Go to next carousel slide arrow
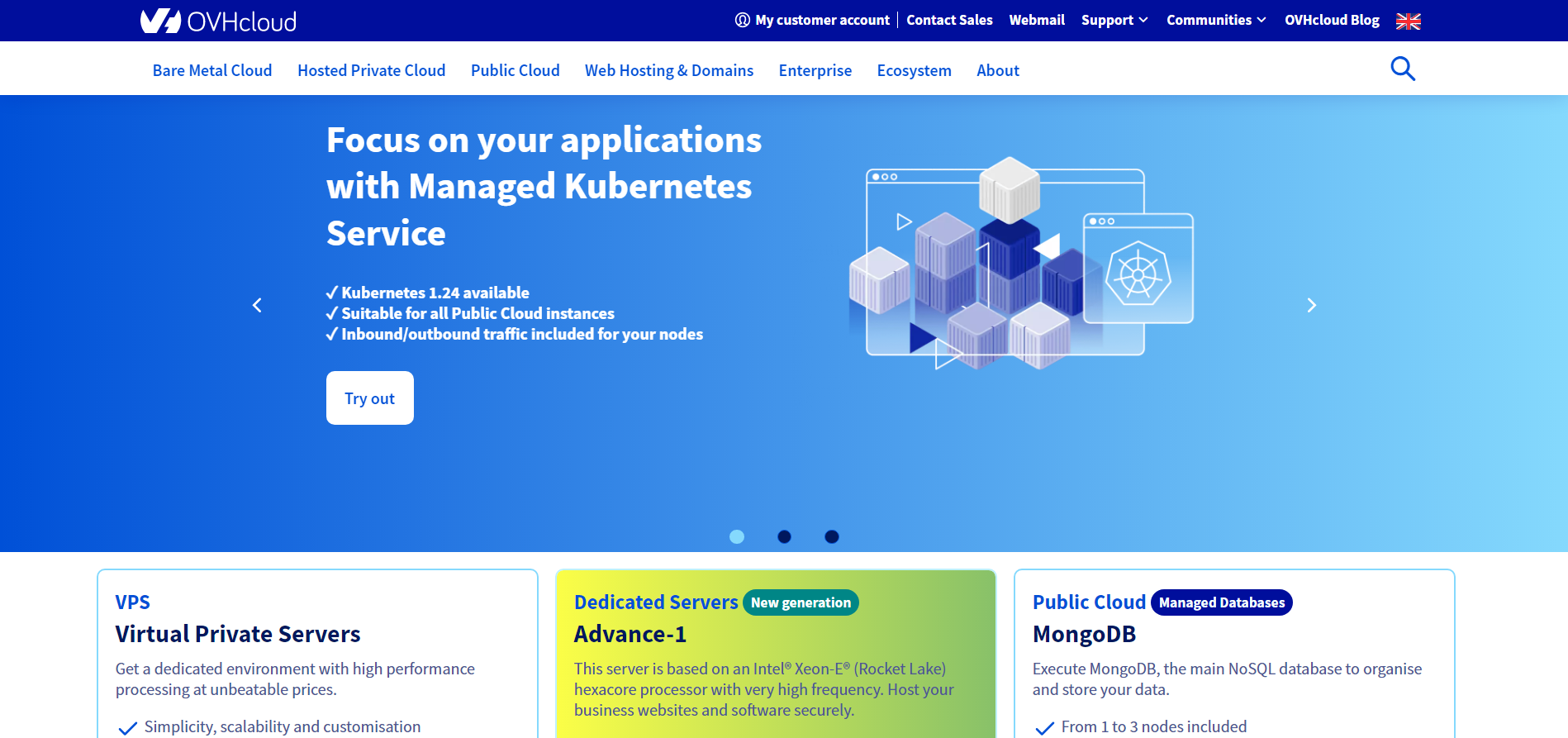Screen dimensions: 1568x738 click(1311, 305)
